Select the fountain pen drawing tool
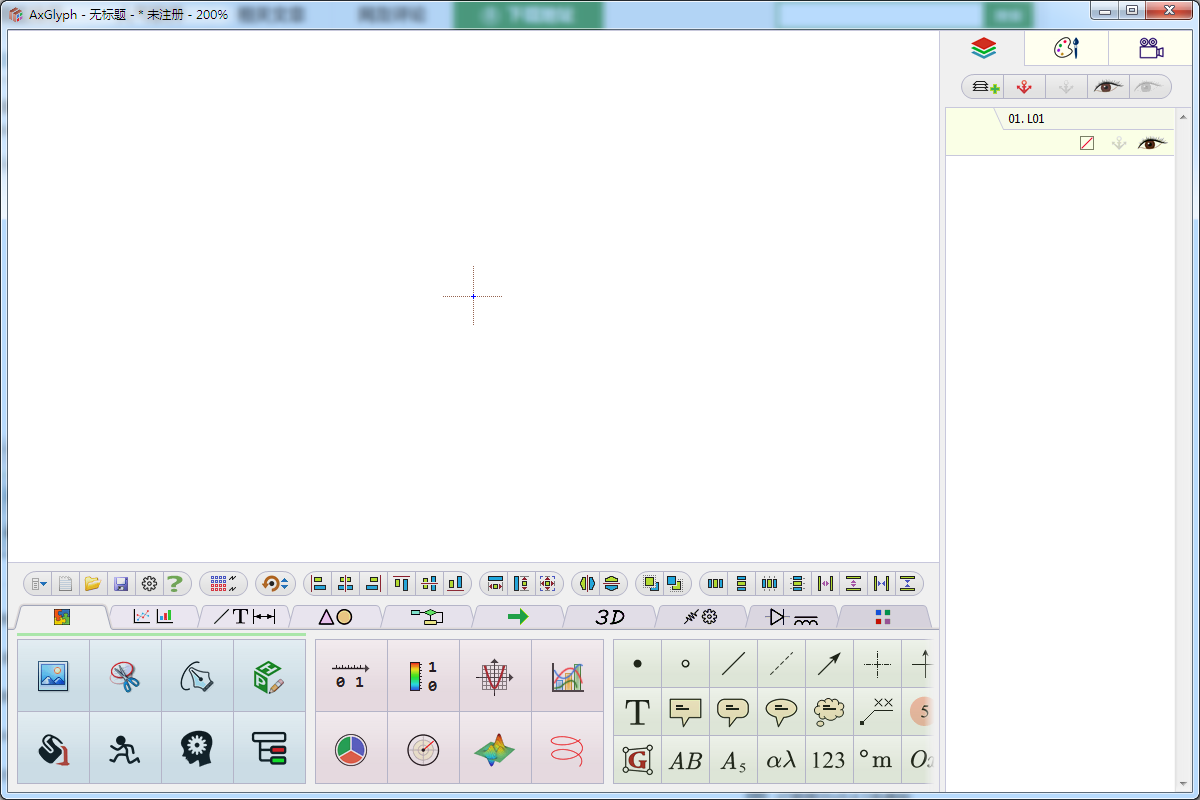Image resolution: width=1200 pixels, height=800 pixels. click(x=197, y=676)
